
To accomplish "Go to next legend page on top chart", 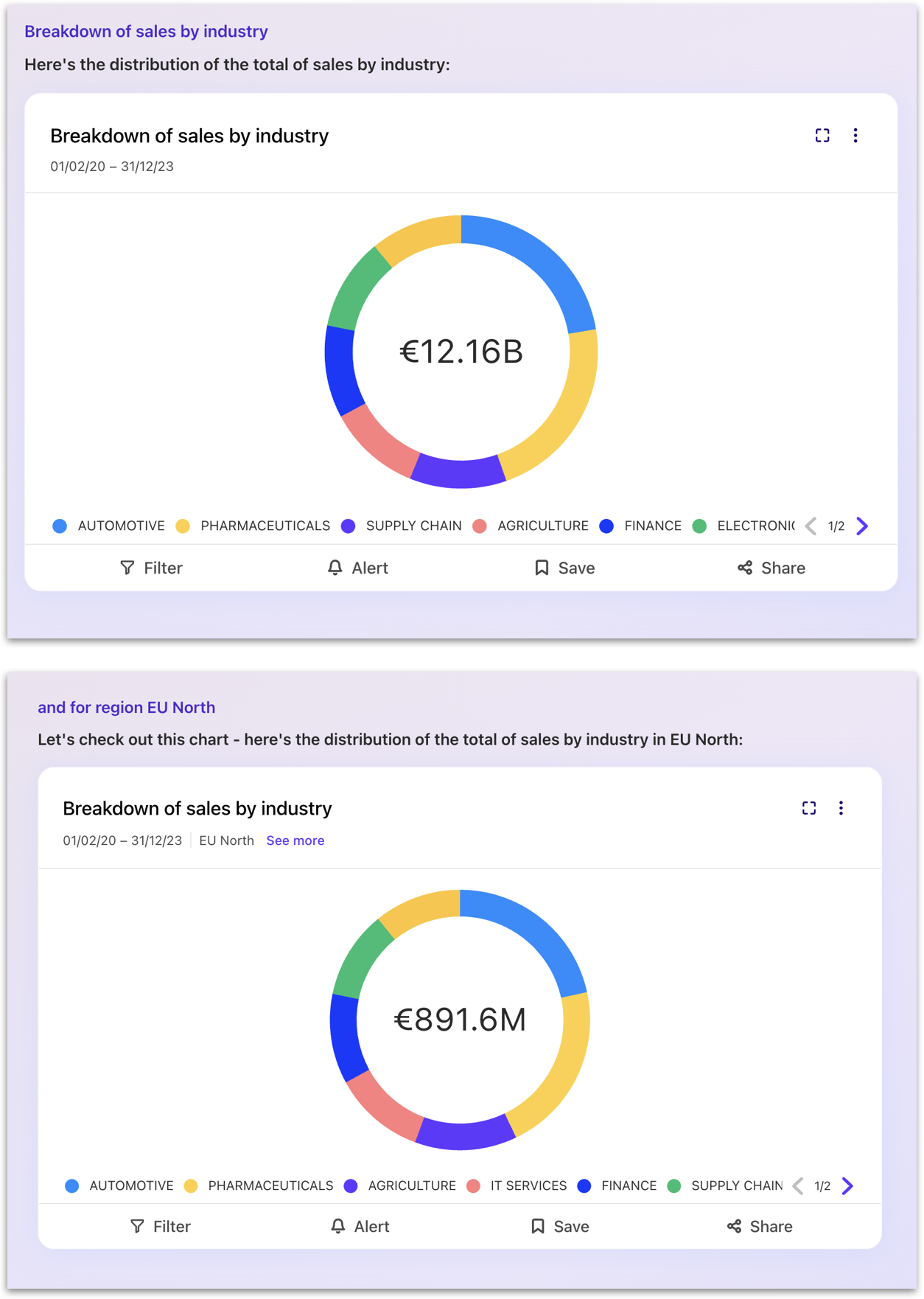I will (x=862, y=526).
